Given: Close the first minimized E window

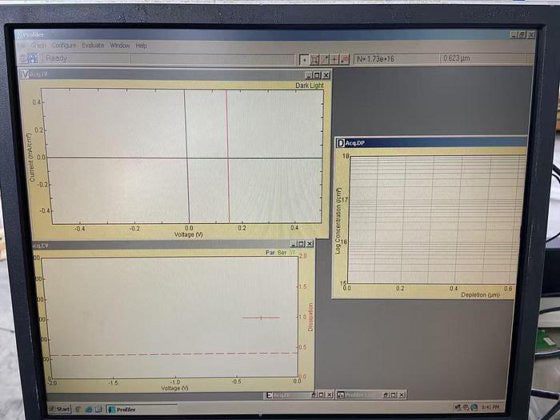Looking at the screenshot, I should pos(330,395).
